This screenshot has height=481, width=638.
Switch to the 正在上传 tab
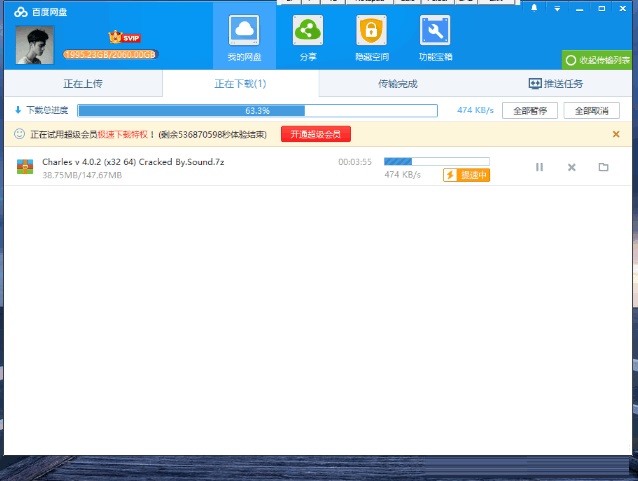pyautogui.click(x=83, y=84)
